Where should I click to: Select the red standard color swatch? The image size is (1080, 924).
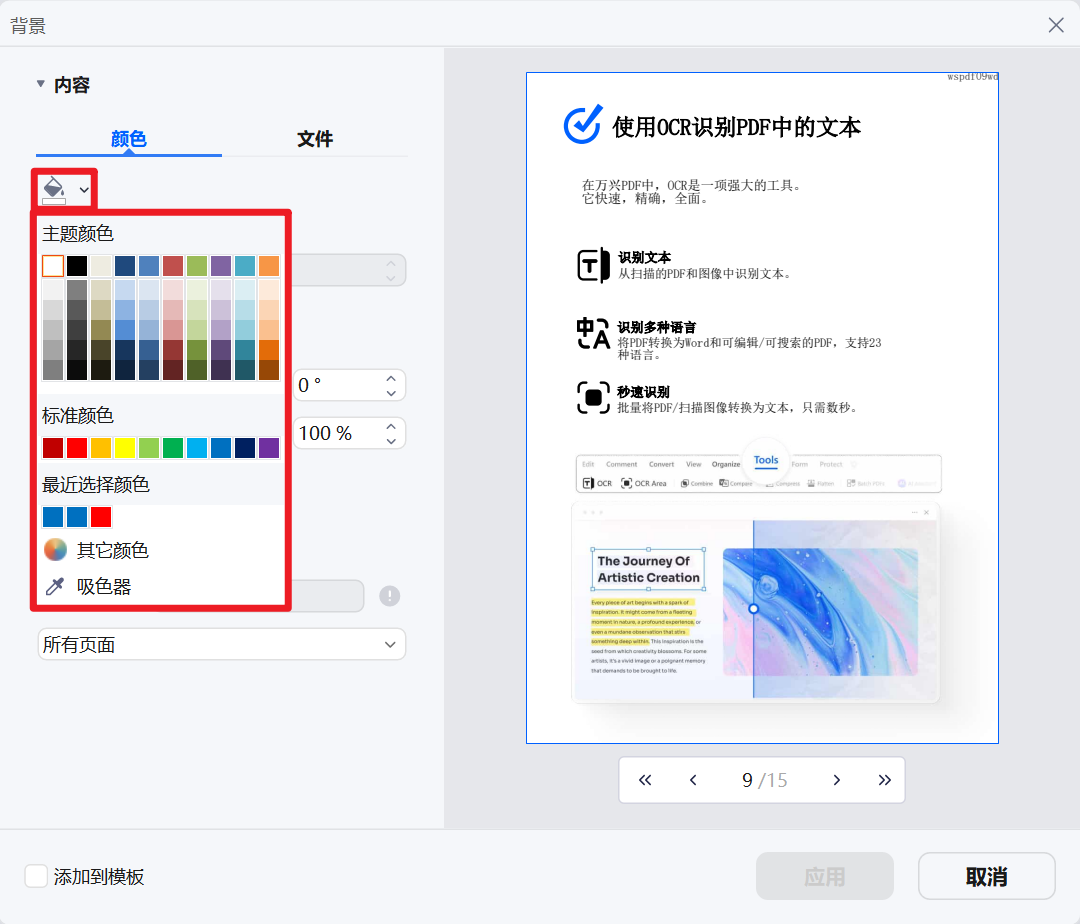(x=76, y=447)
